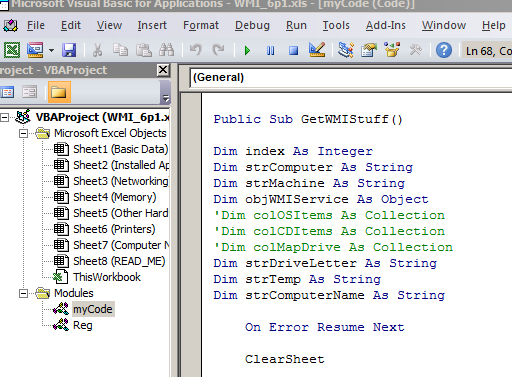
Task: Select the Reg module
Action: pyautogui.click(x=83, y=325)
